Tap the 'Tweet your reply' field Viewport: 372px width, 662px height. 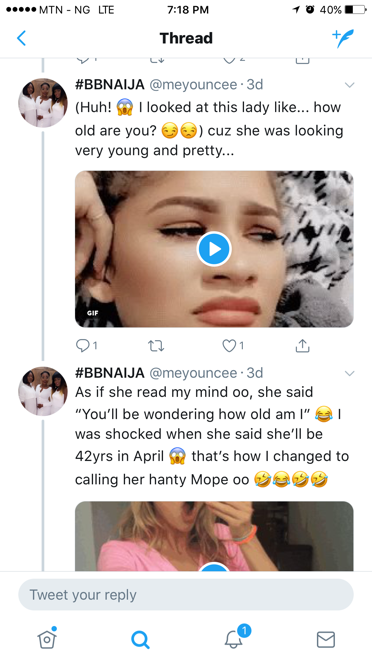[186, 594]
